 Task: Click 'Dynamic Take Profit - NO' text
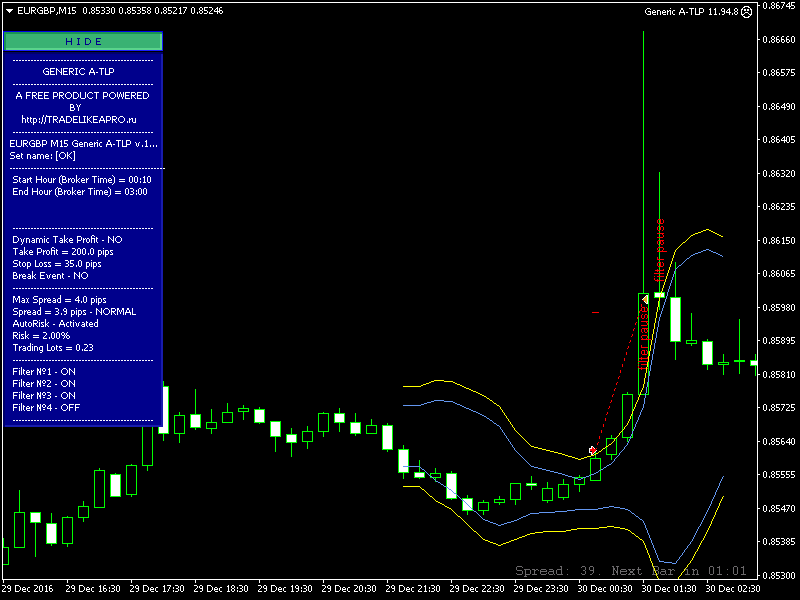pos(67,240)
